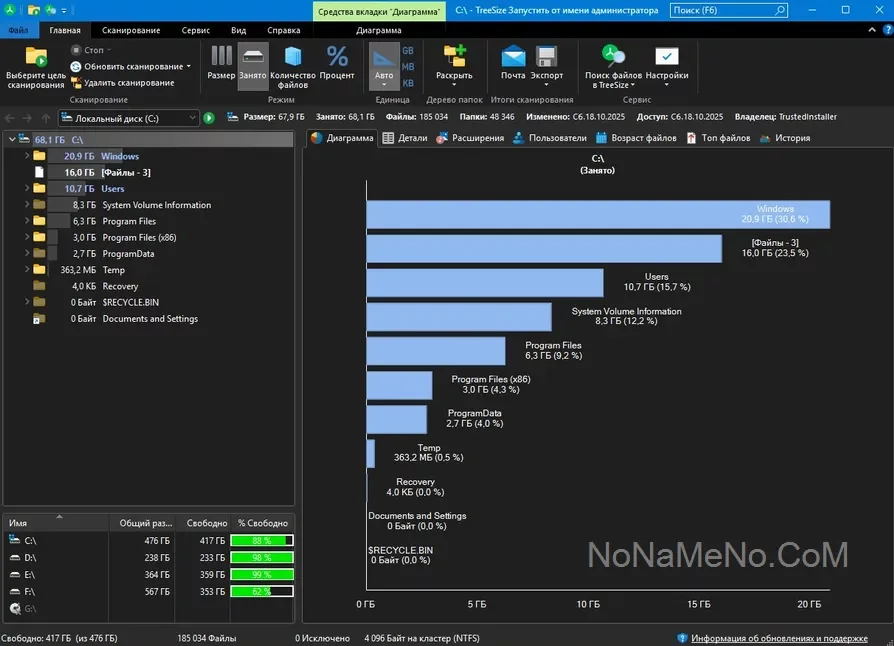Set size unit to GB
Viewport: 894px width, 646px height.
408,50
